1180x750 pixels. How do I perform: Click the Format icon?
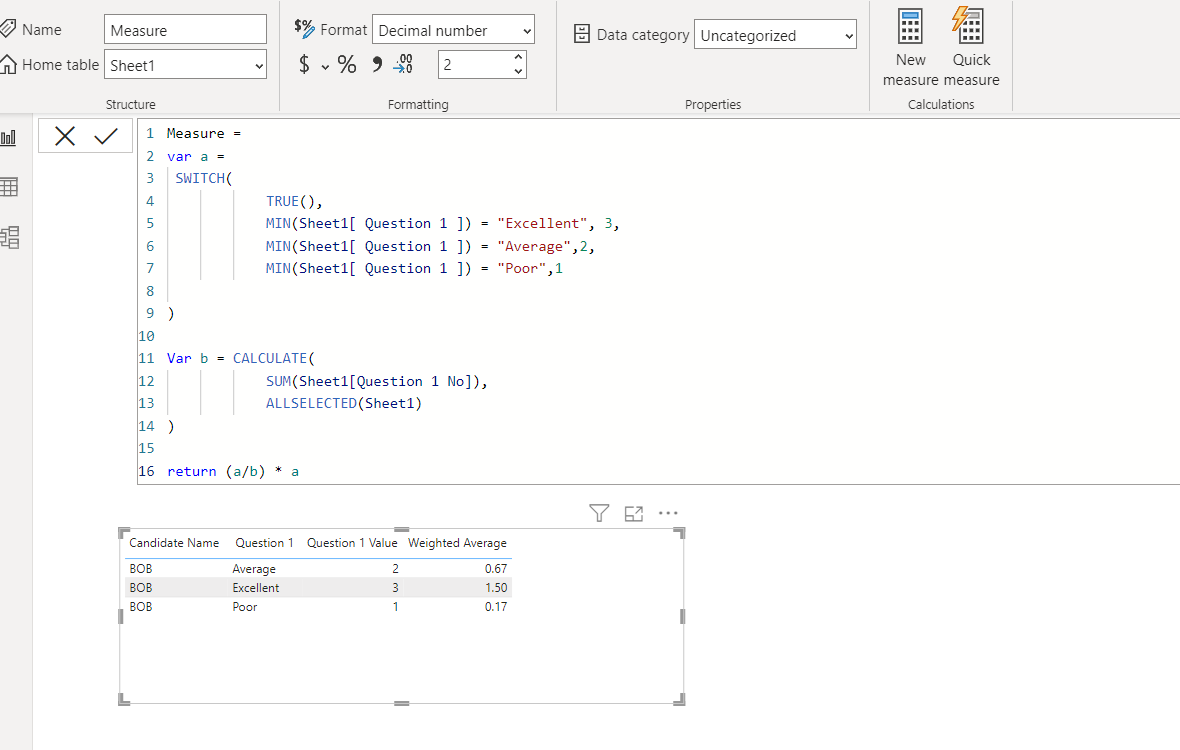304,29
